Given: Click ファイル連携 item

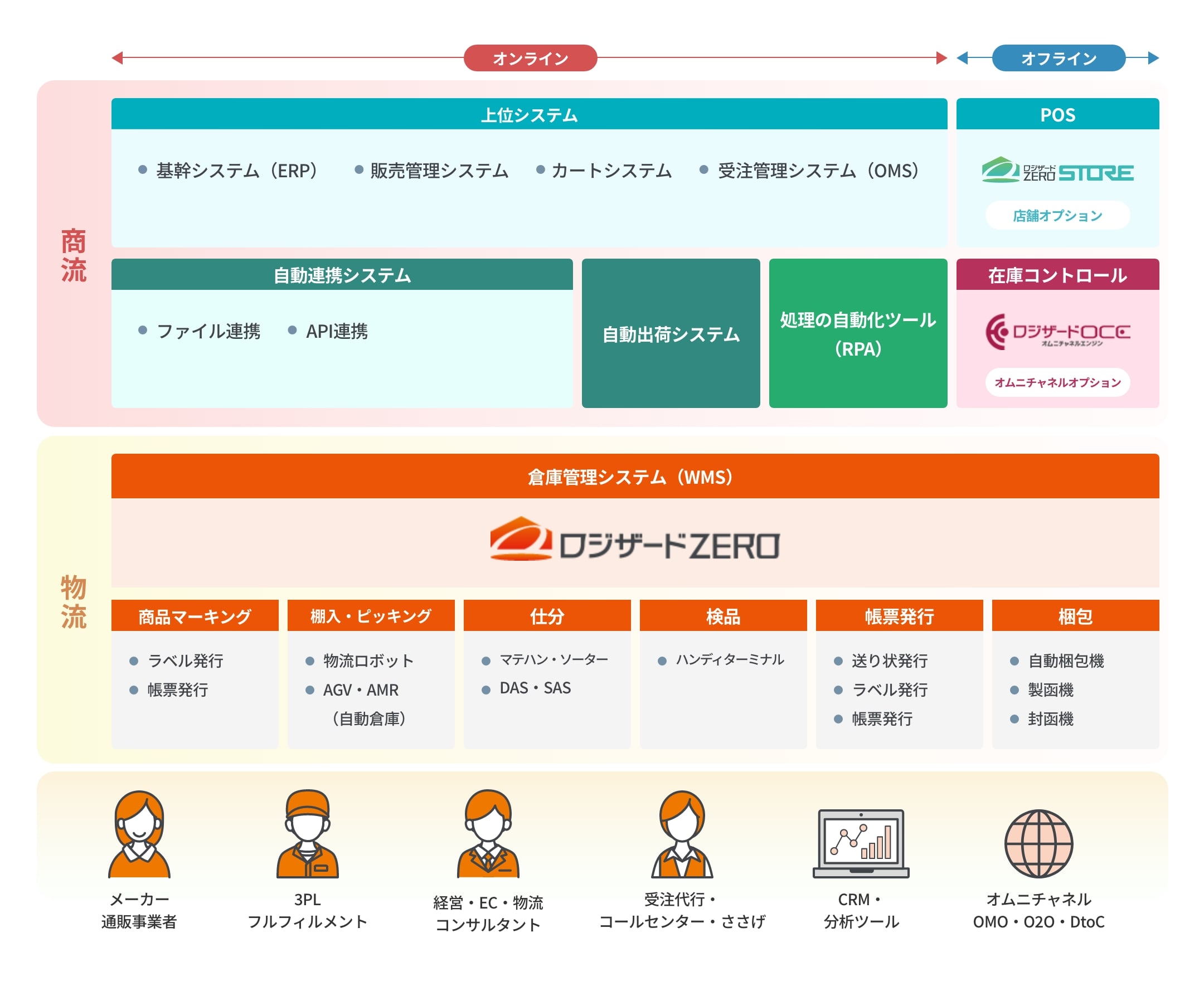Looking at the screenshot, I should 208,331.
